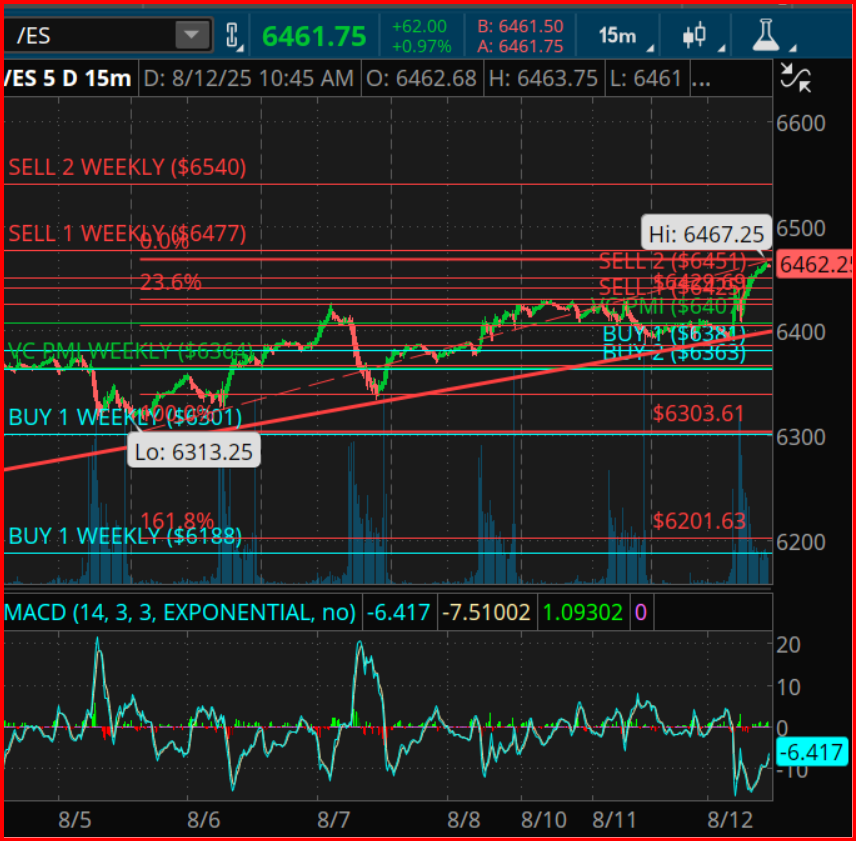Click the 8/7 date on time axis
The image size is (856, 841).
tap(334, 820)
